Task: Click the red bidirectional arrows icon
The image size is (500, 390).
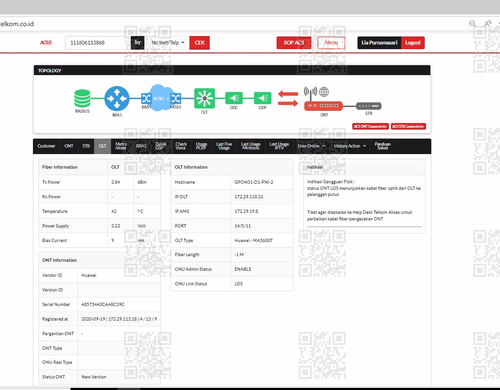Action: tap(288, 99)
